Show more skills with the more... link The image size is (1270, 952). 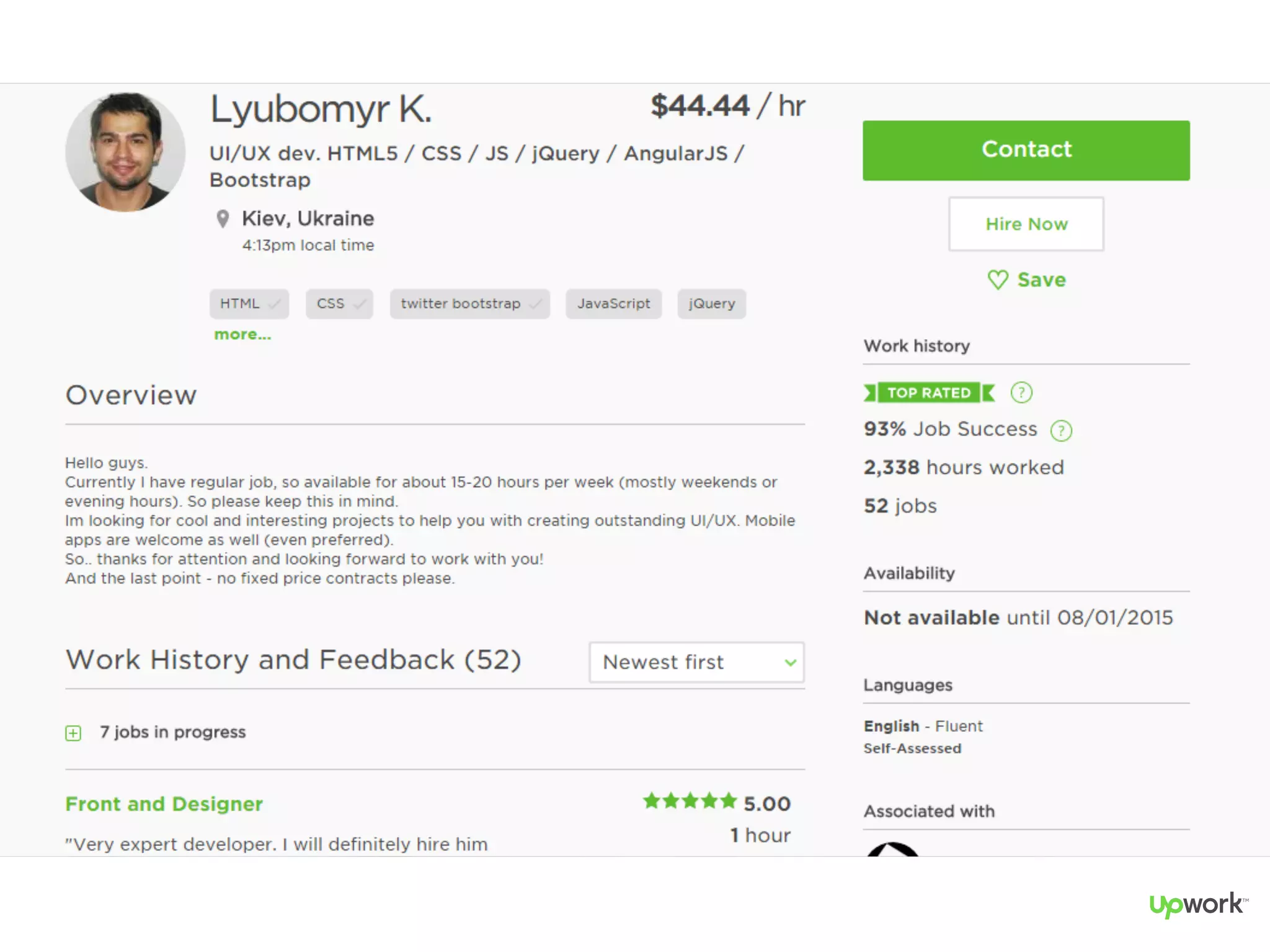click(242, 335)
